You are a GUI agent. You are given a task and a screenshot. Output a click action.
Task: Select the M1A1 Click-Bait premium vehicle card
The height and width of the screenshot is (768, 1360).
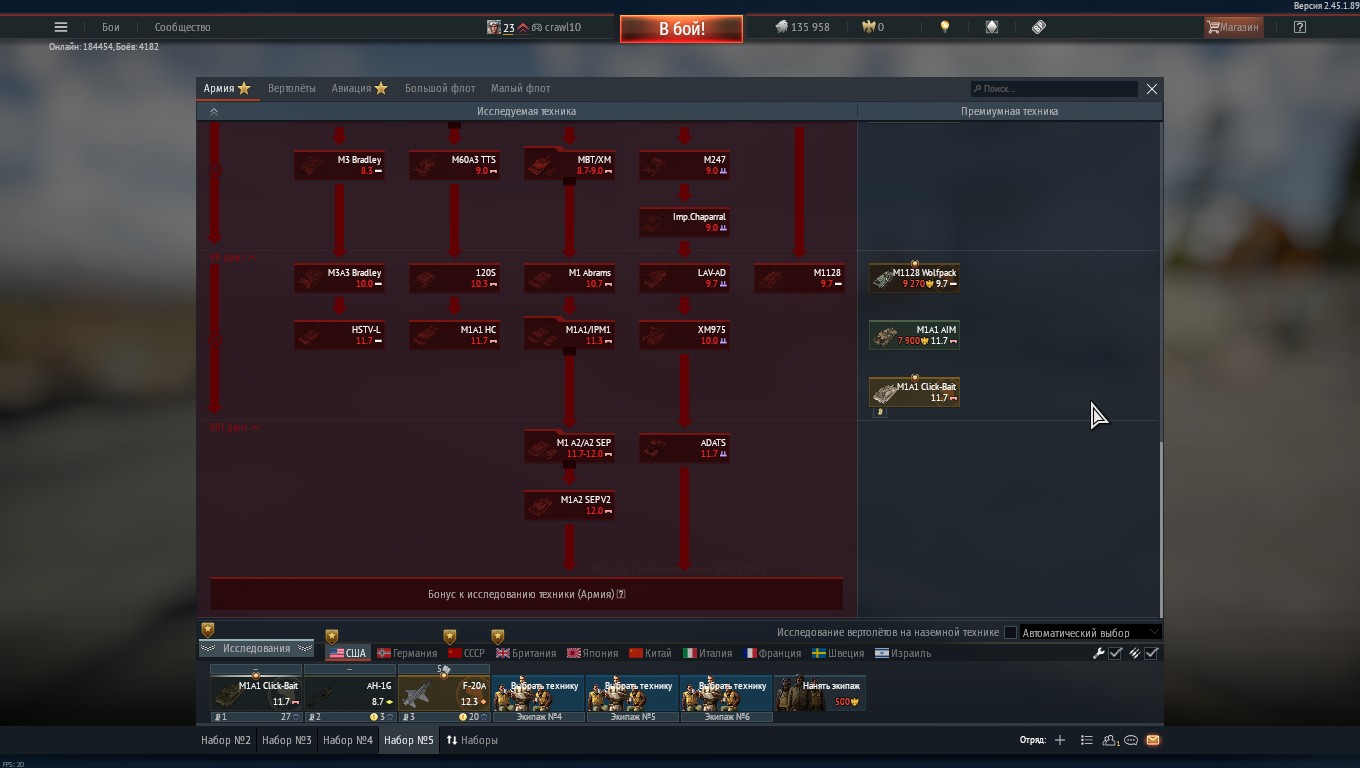(x=914, y=392)
